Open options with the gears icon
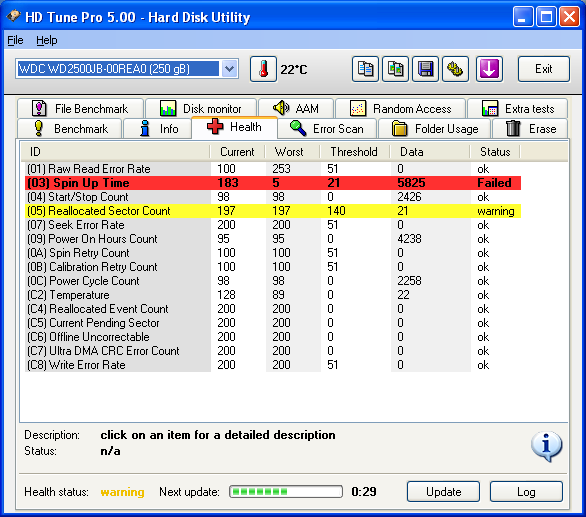Screen dimensions: 586x517 (455, 69)
